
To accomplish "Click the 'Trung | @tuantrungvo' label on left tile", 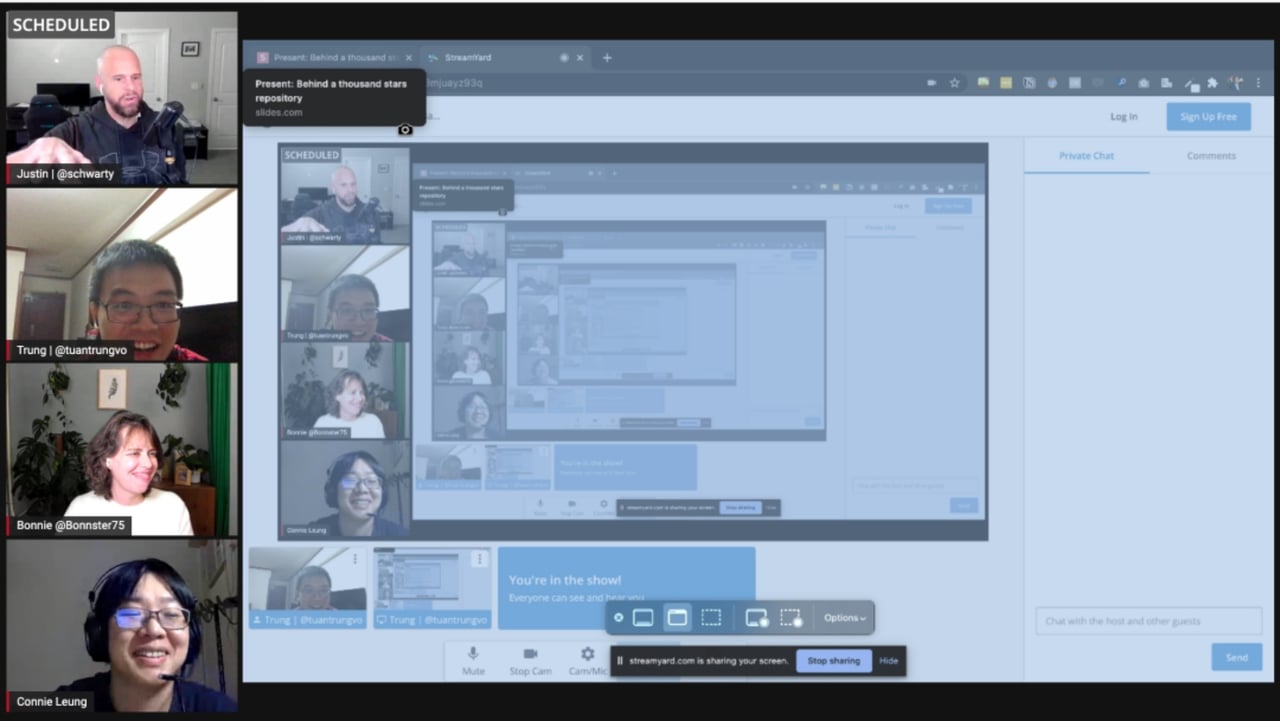I will (x=71, y=351).
